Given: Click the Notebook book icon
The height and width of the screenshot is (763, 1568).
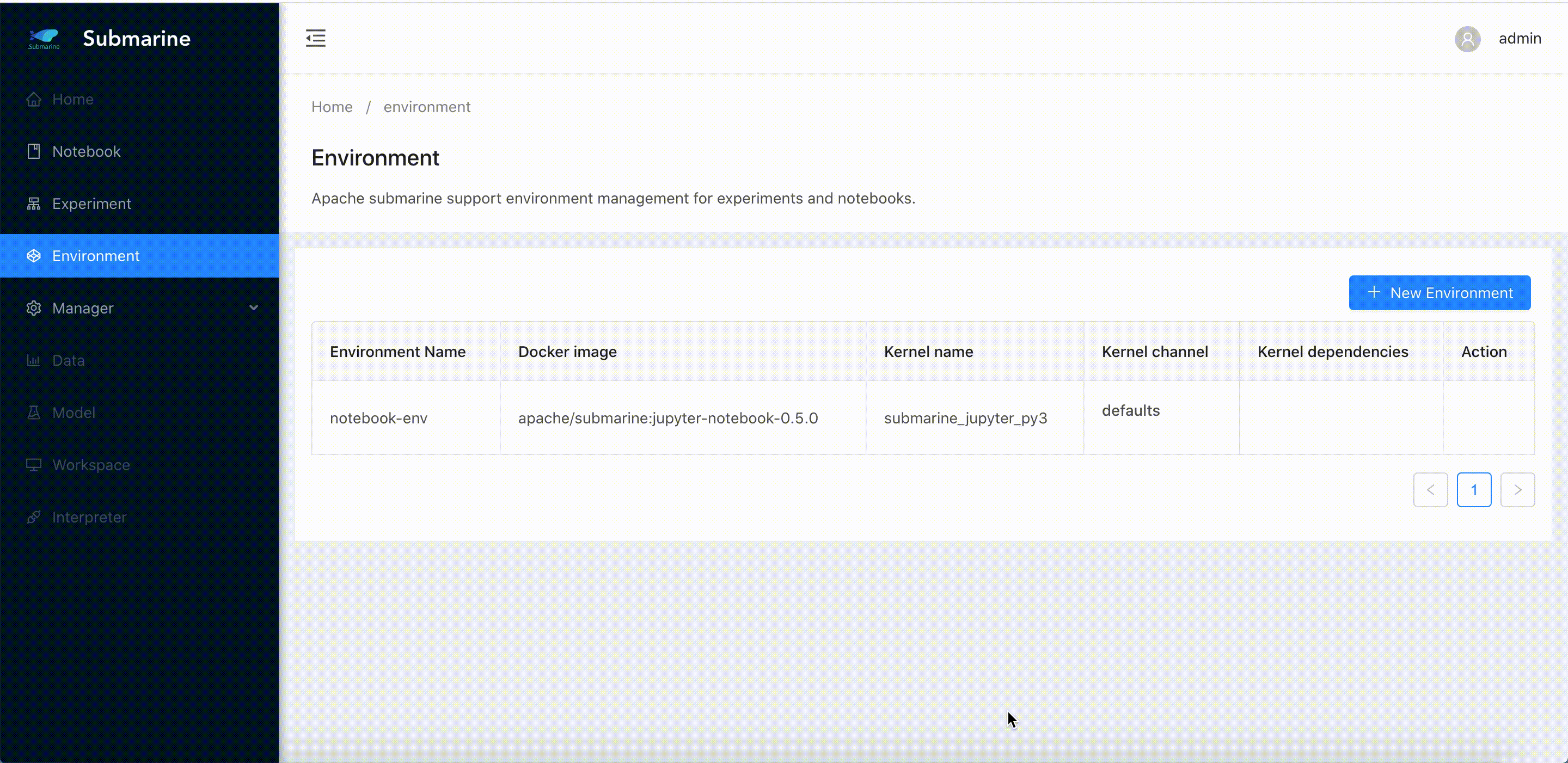Looking at the screenshot, I should [x=33, y=151].
